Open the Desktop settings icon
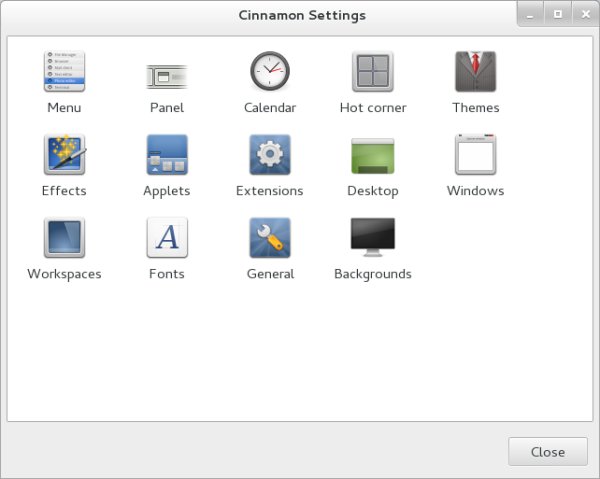The height and width of the screenshot is (479, 600). coord(373,156)
